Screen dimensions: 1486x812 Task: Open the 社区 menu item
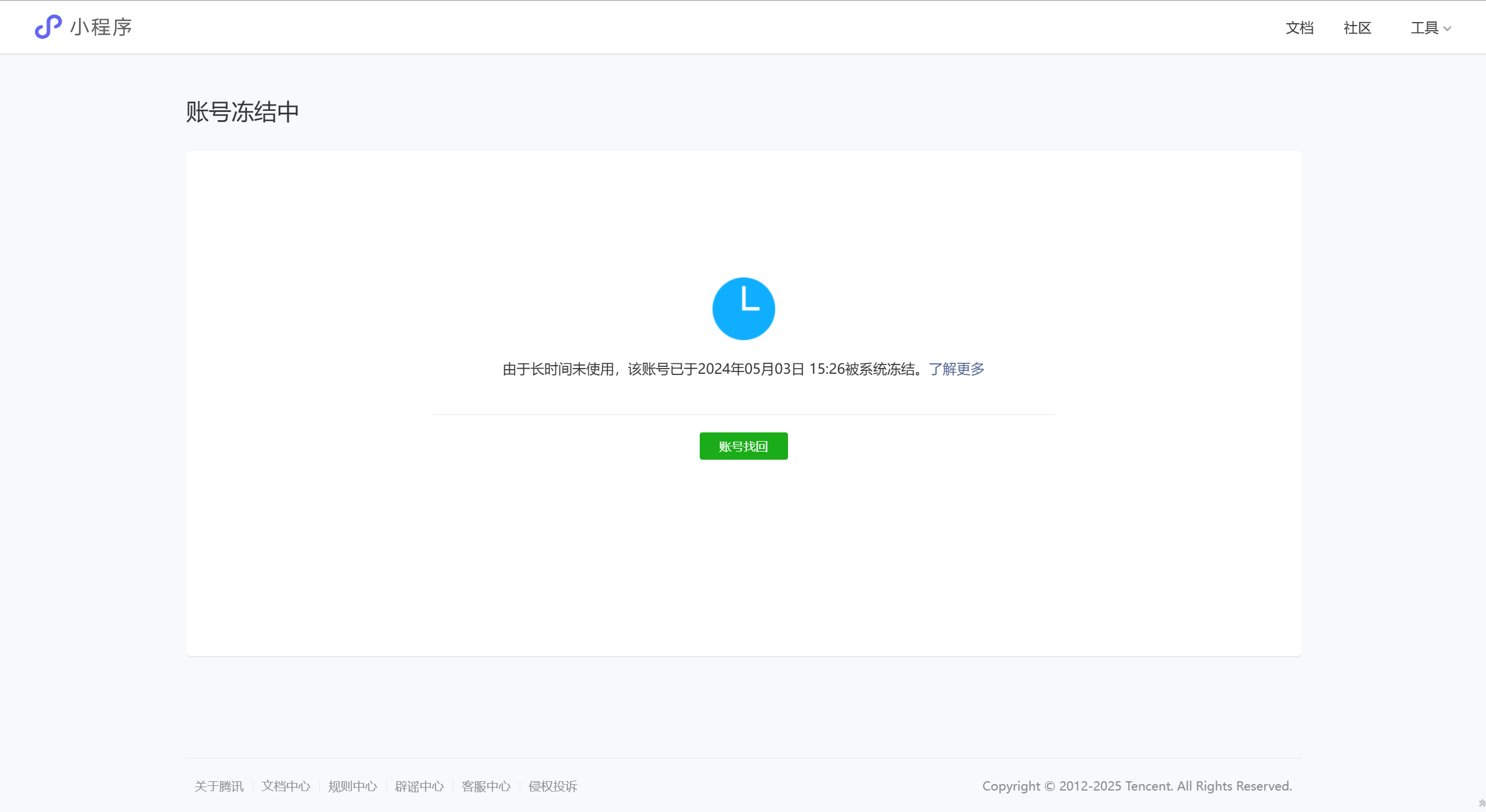tap(1357, 28)
